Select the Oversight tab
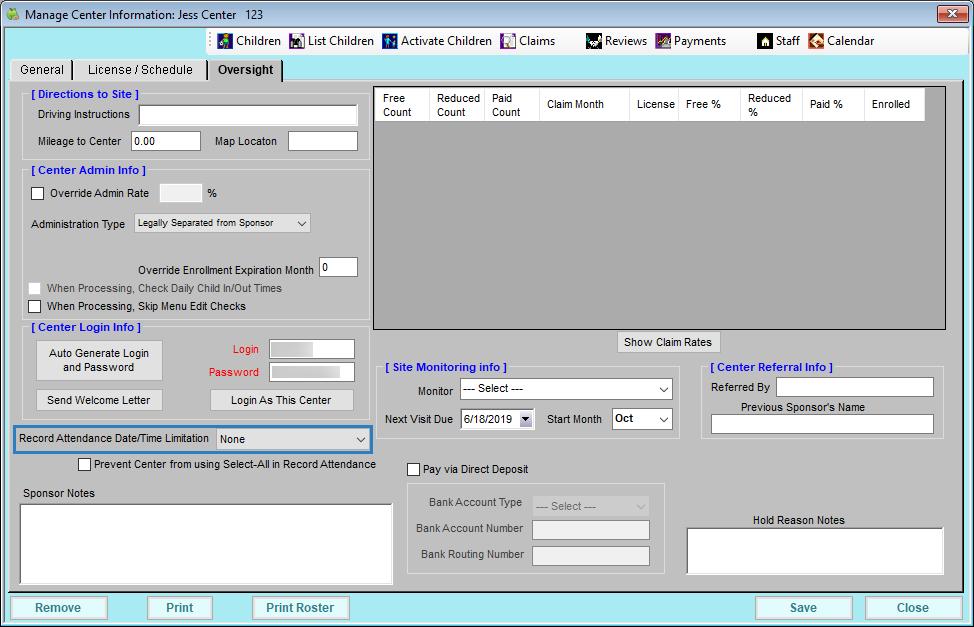Viewport: 974px width, 627px height. pyautogui.click(x=245, y=70)
